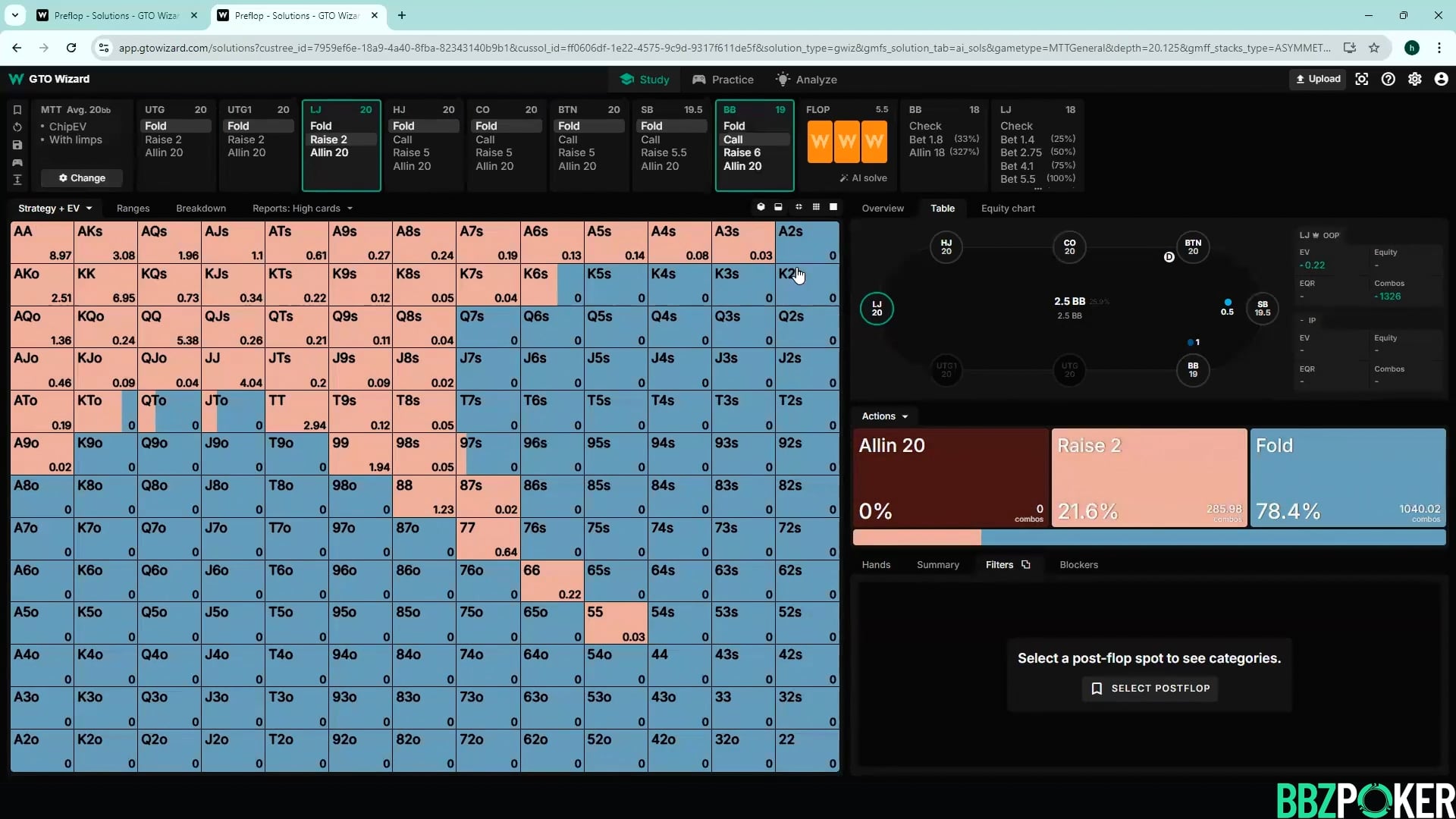Open the Strategy + EV dropdown
Screen dimensions: 1456x819
[x=55, y=208]
